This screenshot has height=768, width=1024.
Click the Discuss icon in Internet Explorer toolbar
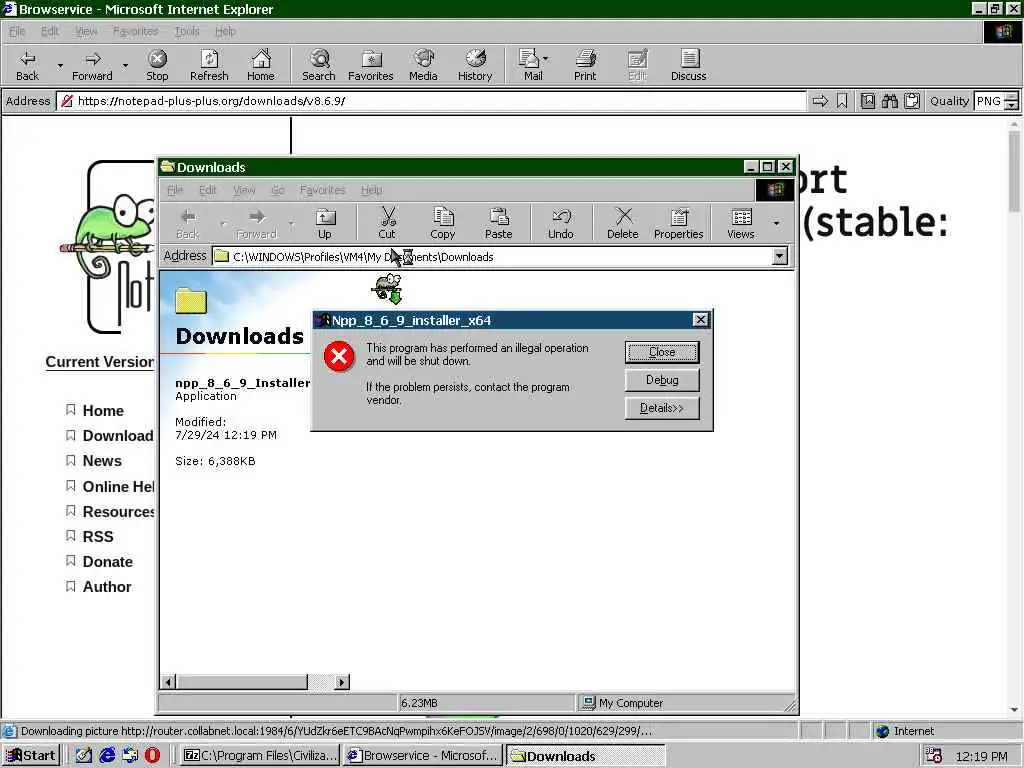point(688,65)
